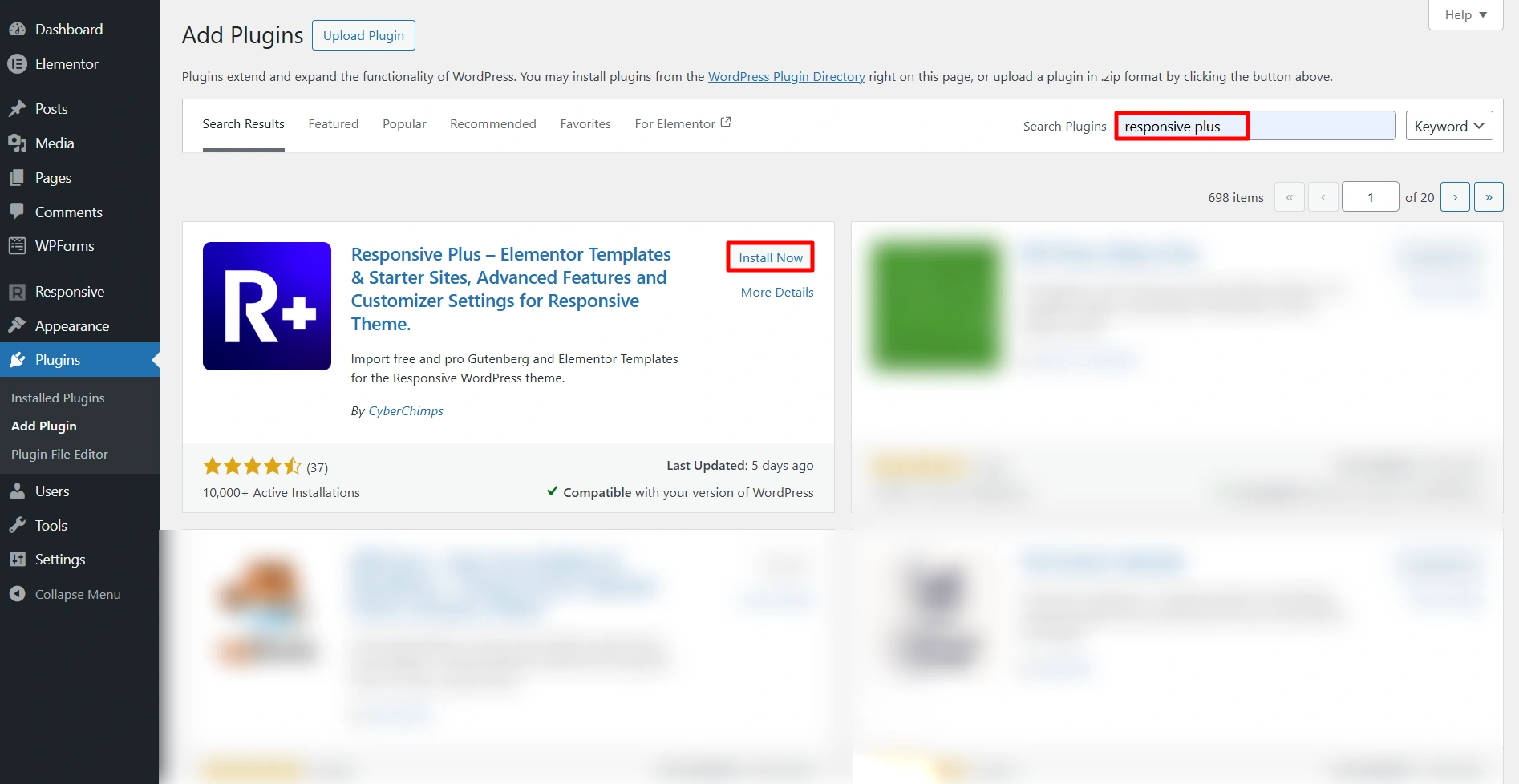Click the Upload Plugin button

click(x=363, y=35)
